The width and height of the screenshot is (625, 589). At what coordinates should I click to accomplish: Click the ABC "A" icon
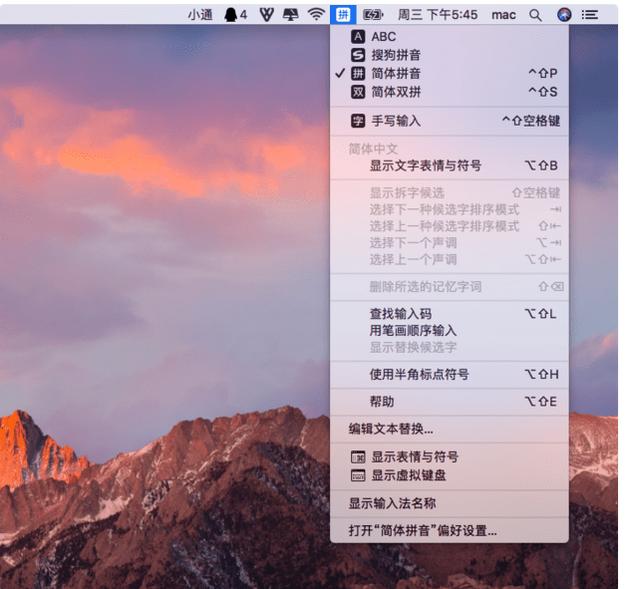358,37
